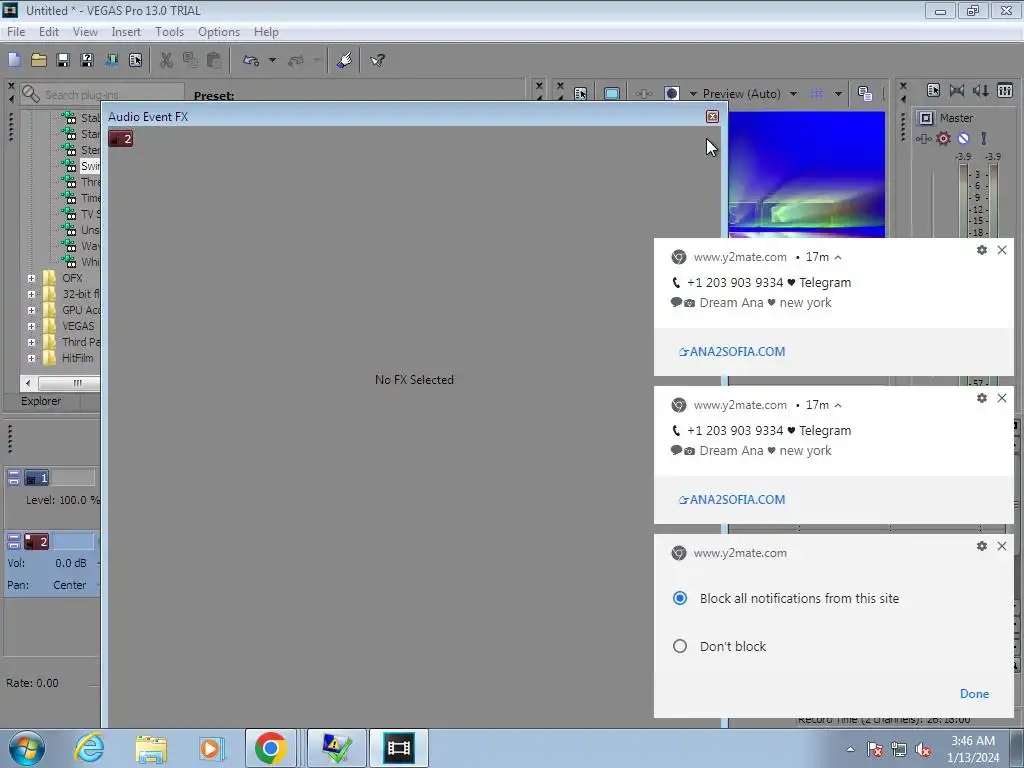
Task: Click the Redo toolbar icon
Action: pos(296,60)
